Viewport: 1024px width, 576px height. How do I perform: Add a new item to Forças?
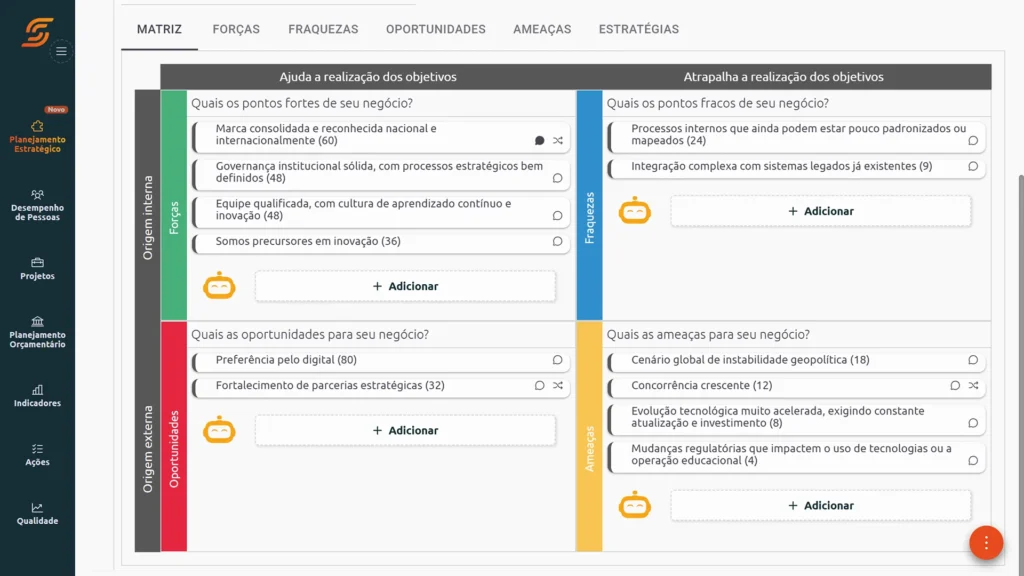tap(406, 286)
